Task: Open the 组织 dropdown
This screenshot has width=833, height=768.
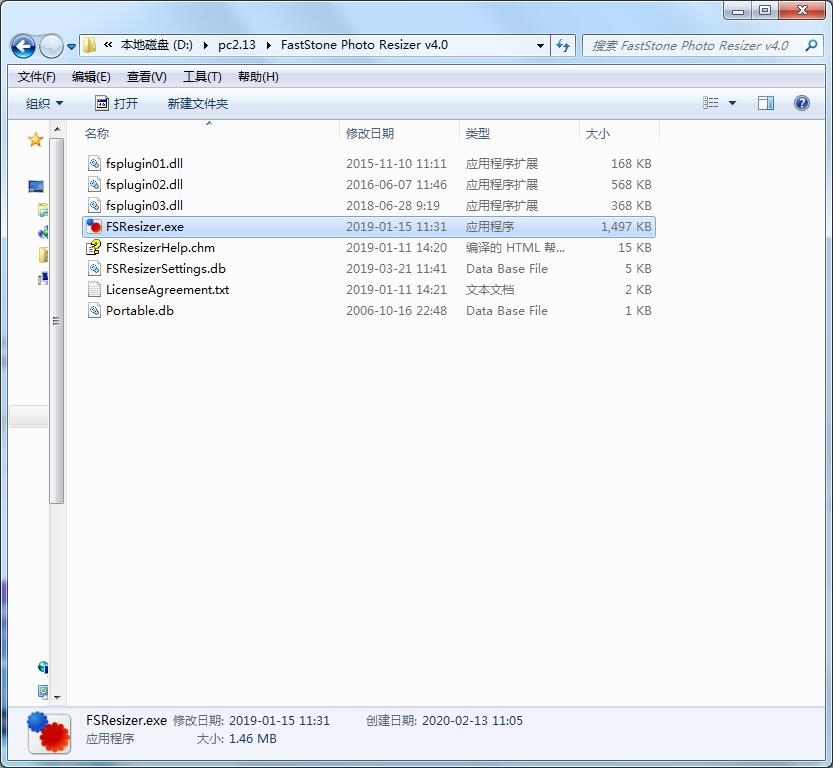Action: coord(45,104)
